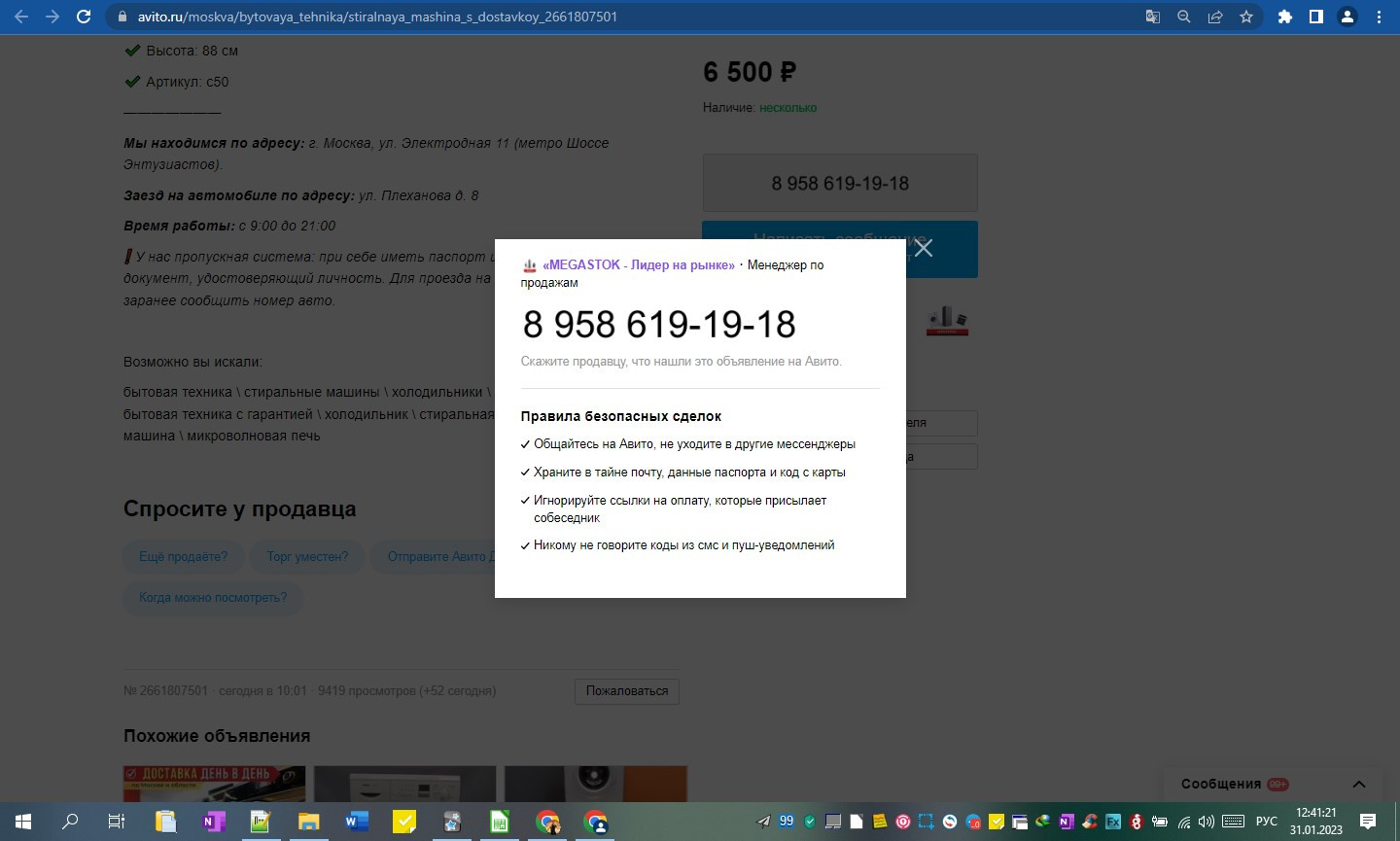
Task: Click the address bar URL
Action: pyautogui.click(x=377, y=17)
